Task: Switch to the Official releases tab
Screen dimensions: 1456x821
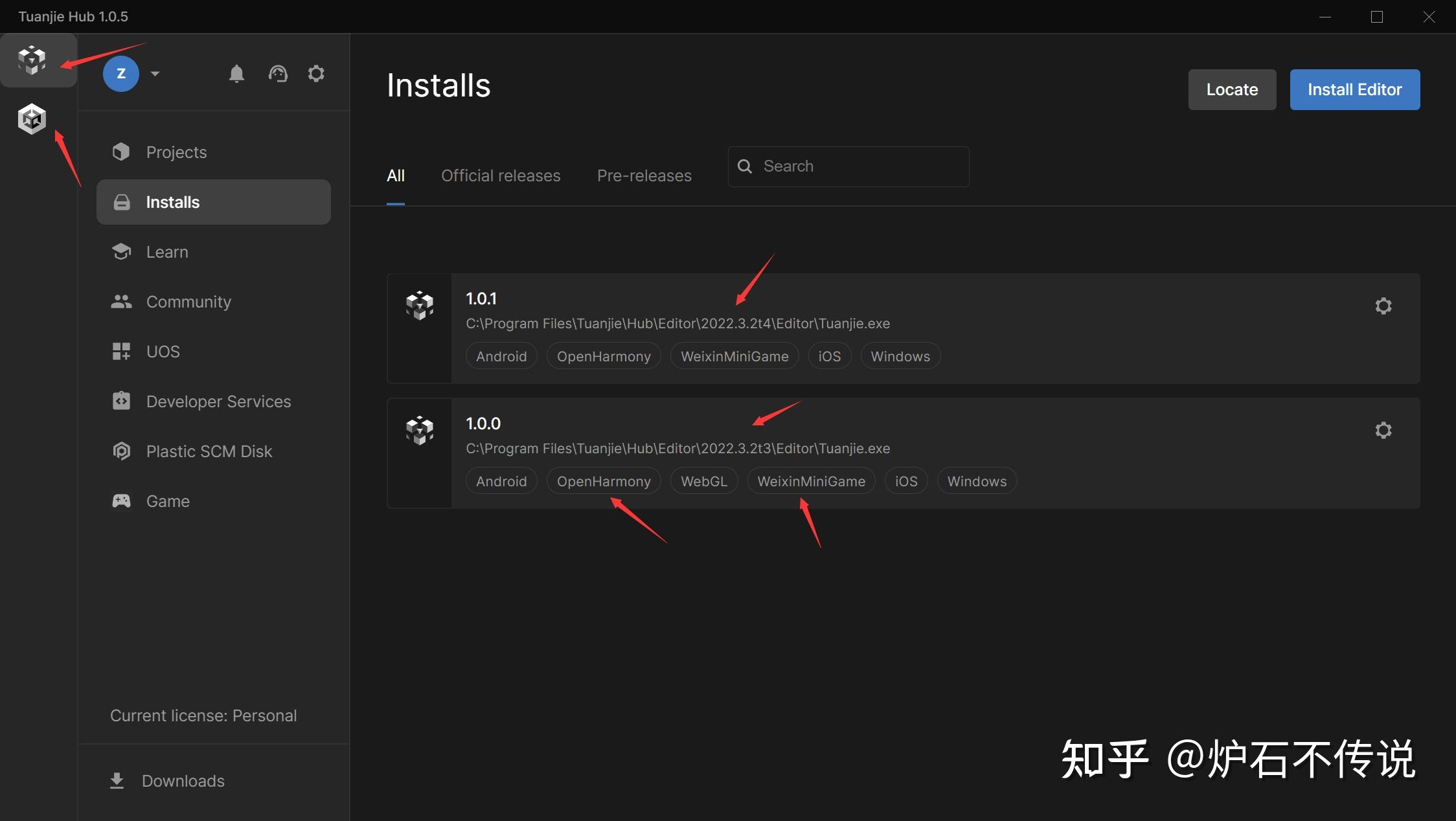Action: tap(501, 175)
